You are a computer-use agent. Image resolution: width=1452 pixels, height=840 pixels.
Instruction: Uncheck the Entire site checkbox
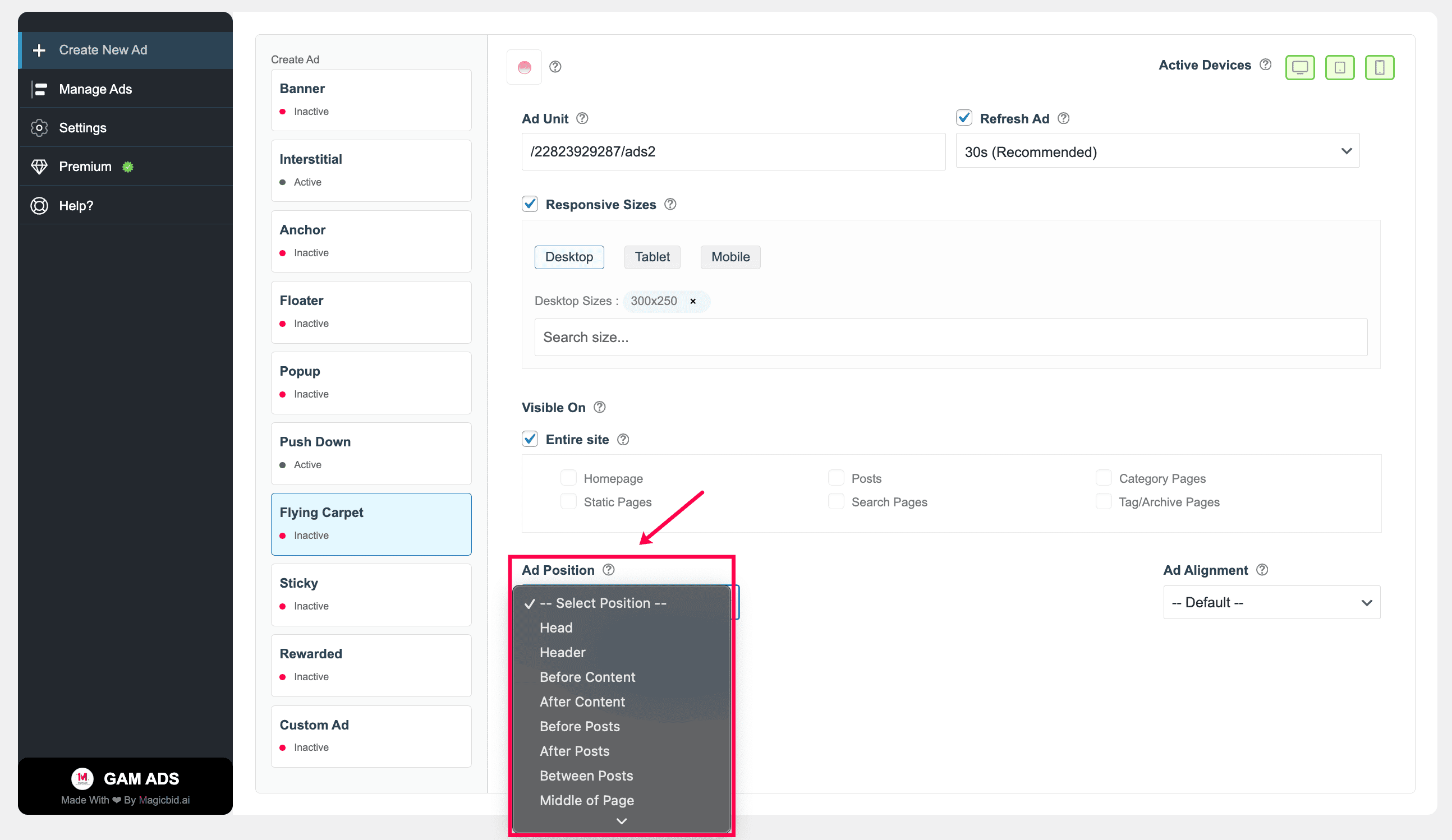pos(530,439)
